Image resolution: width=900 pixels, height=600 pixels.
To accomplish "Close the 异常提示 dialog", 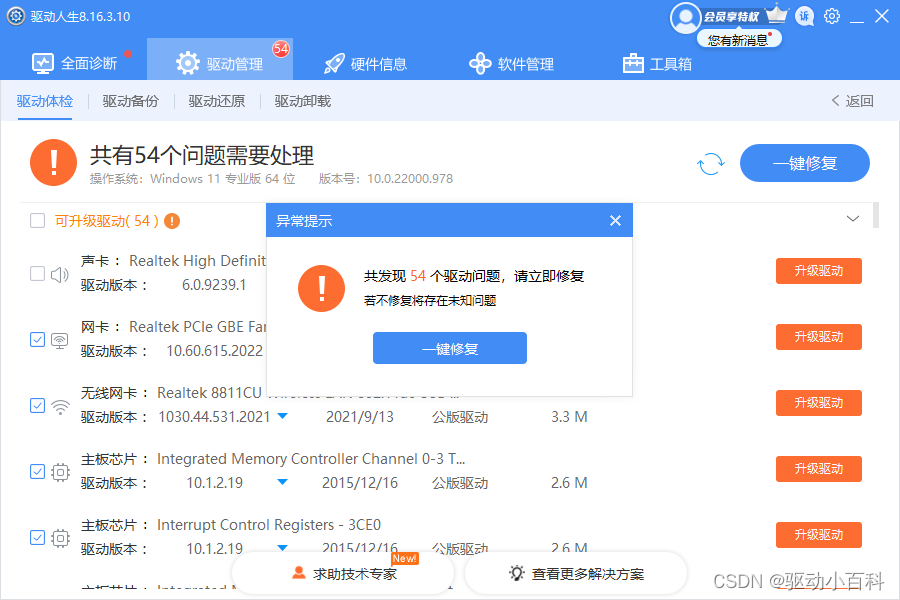I will [615, 220].
